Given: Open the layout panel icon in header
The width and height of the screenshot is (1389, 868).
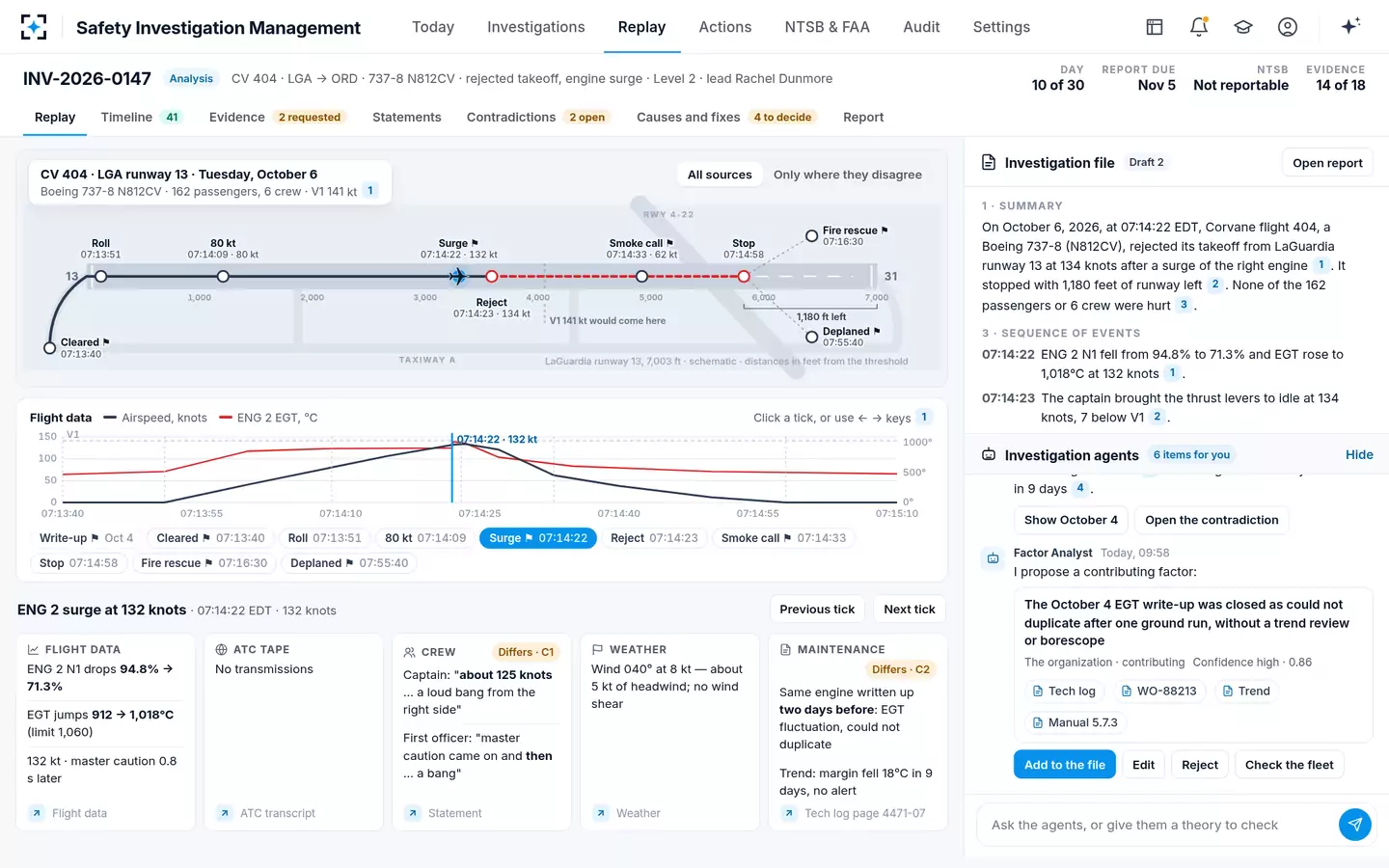Looking at the screenshot, I should [1155, 27].
